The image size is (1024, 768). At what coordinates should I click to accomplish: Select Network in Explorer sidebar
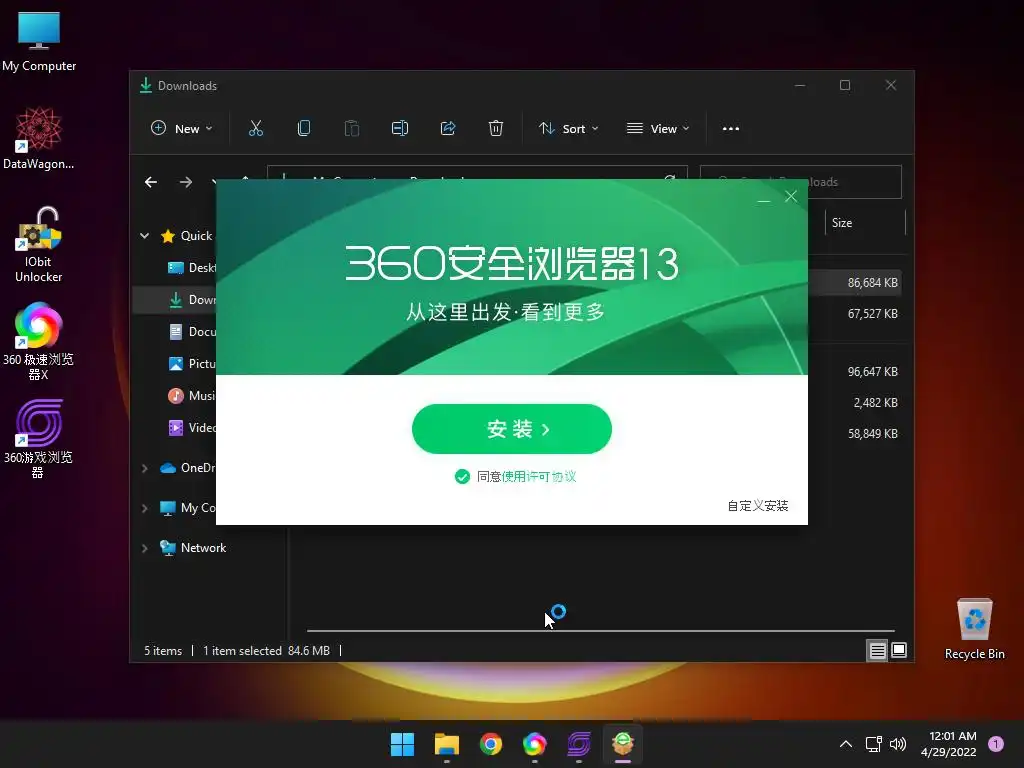203,548
